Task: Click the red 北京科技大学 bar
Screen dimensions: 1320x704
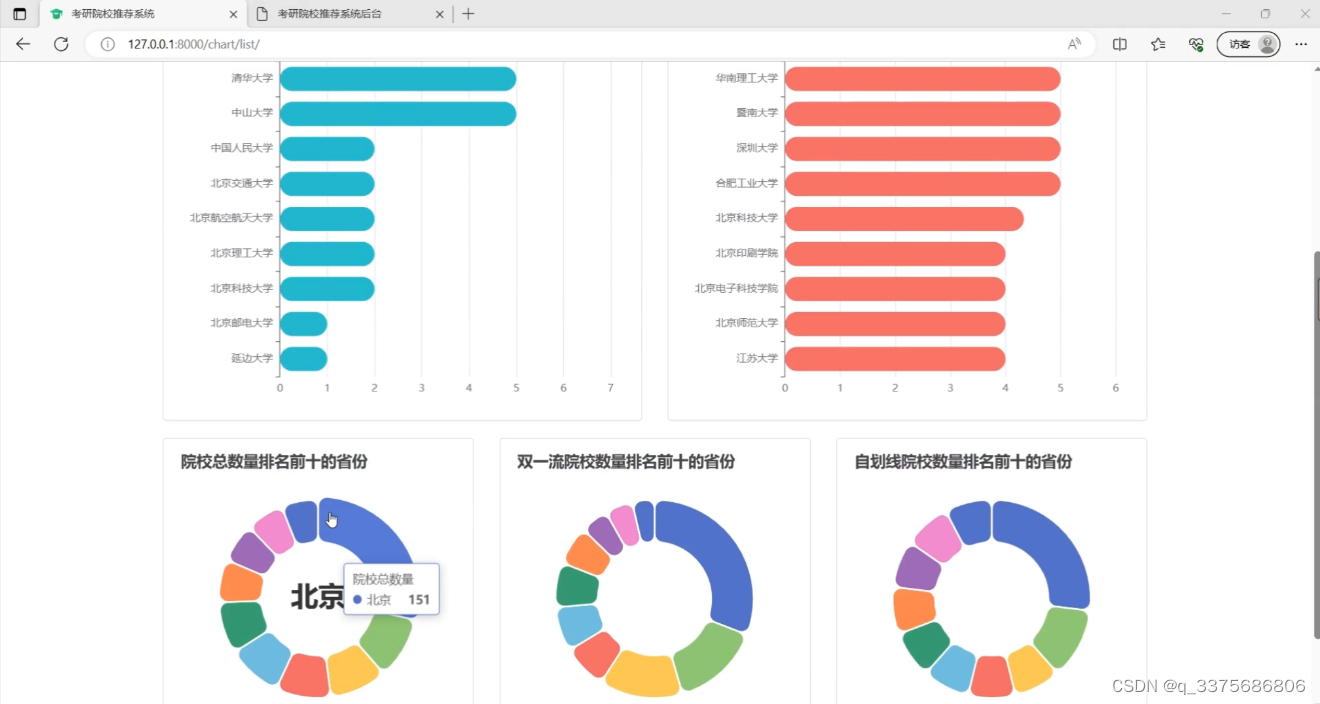Action: [x=904, y=218]
